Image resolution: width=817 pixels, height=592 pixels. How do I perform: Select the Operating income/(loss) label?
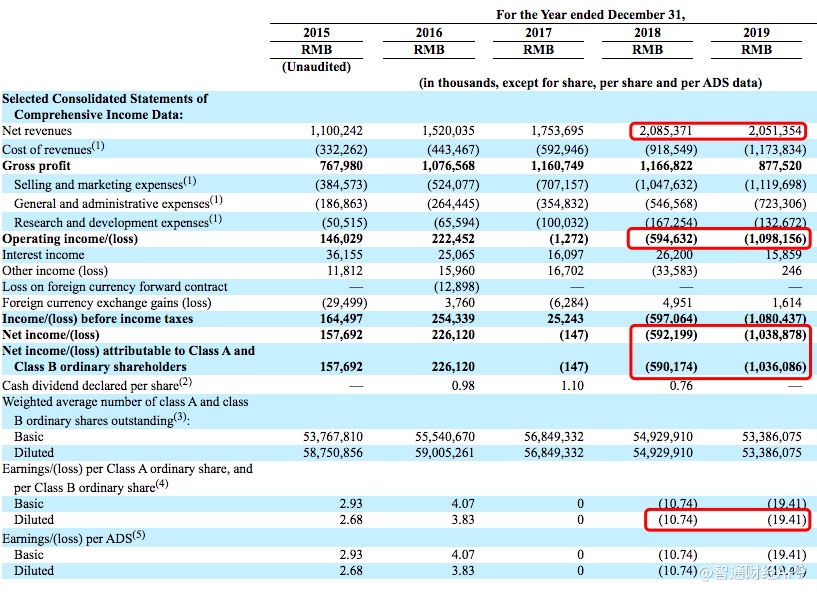70,239
